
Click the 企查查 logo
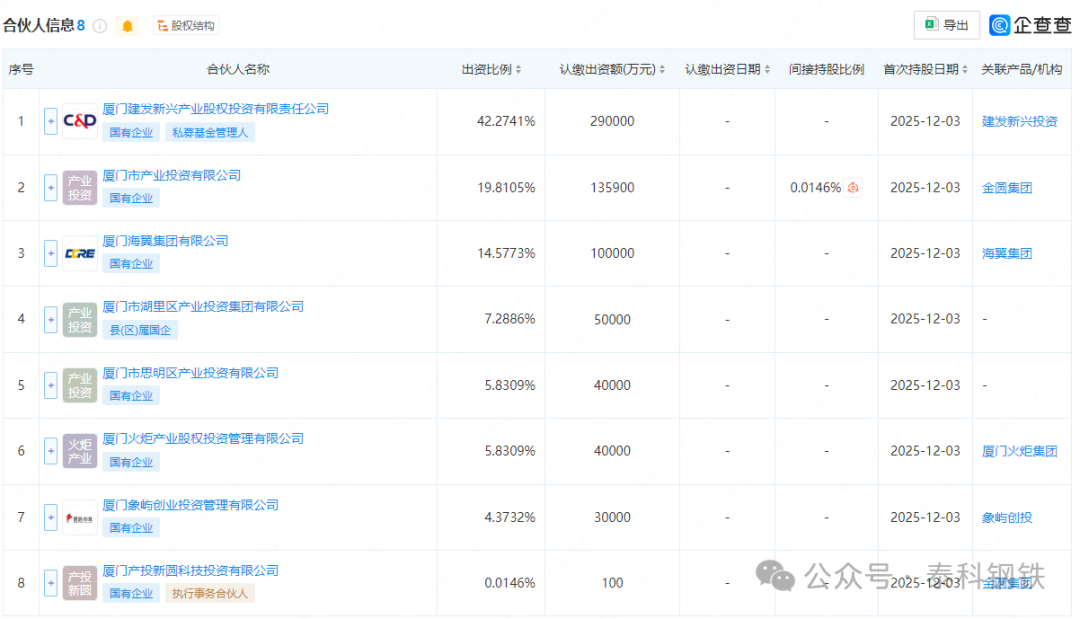pyautogui.click(x=1030, y=25)
